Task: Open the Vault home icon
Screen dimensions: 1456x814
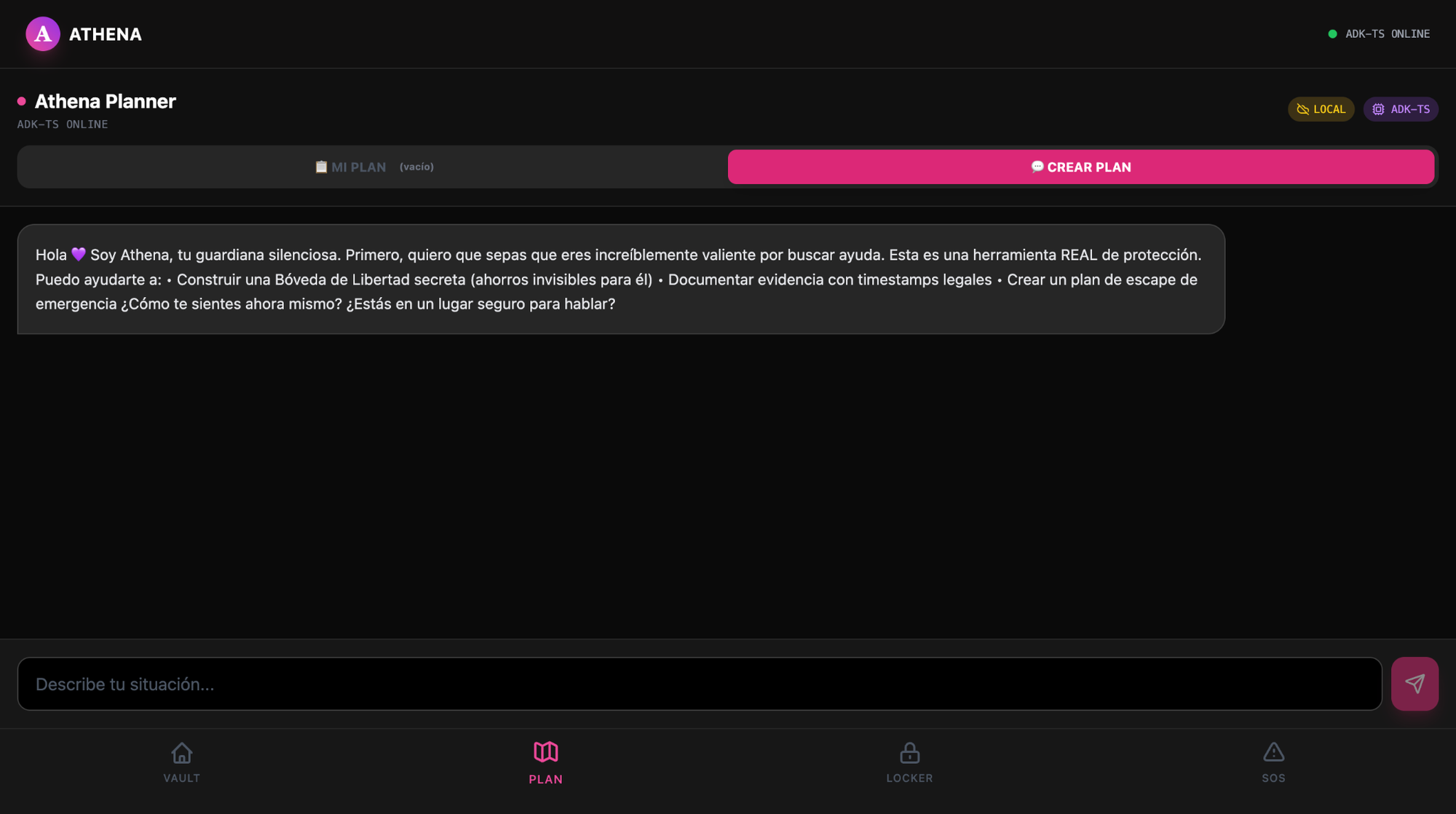Action: (x=181, y=753)
